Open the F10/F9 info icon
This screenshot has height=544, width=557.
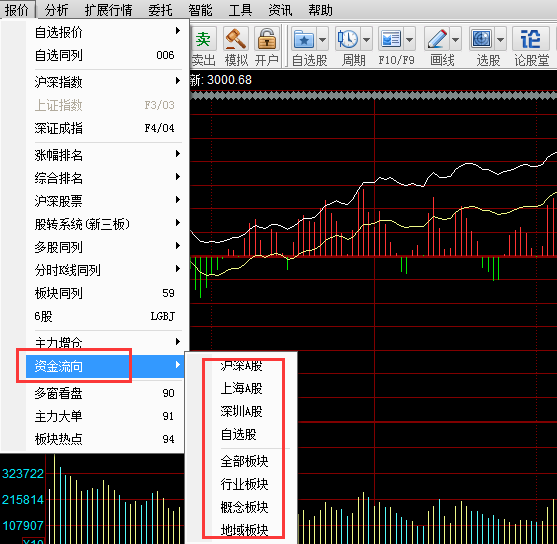[x=390, y=39]
